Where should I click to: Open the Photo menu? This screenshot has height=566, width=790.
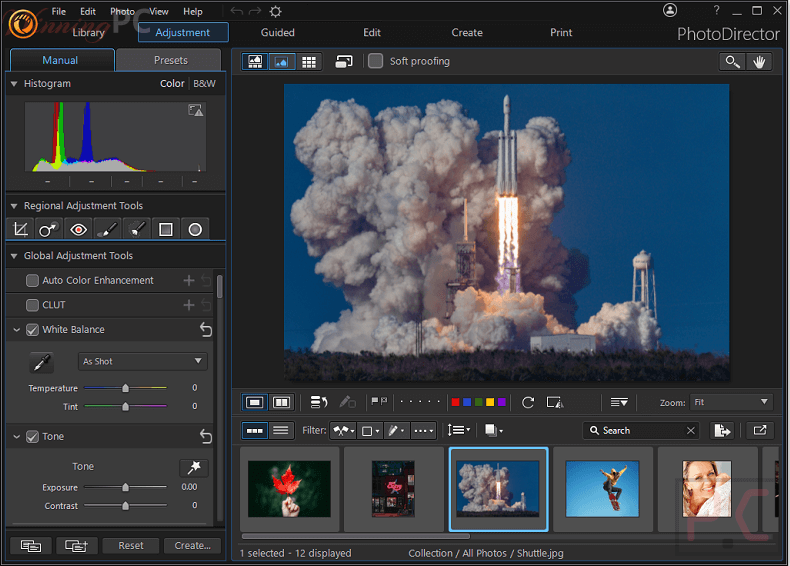[122, 11]
